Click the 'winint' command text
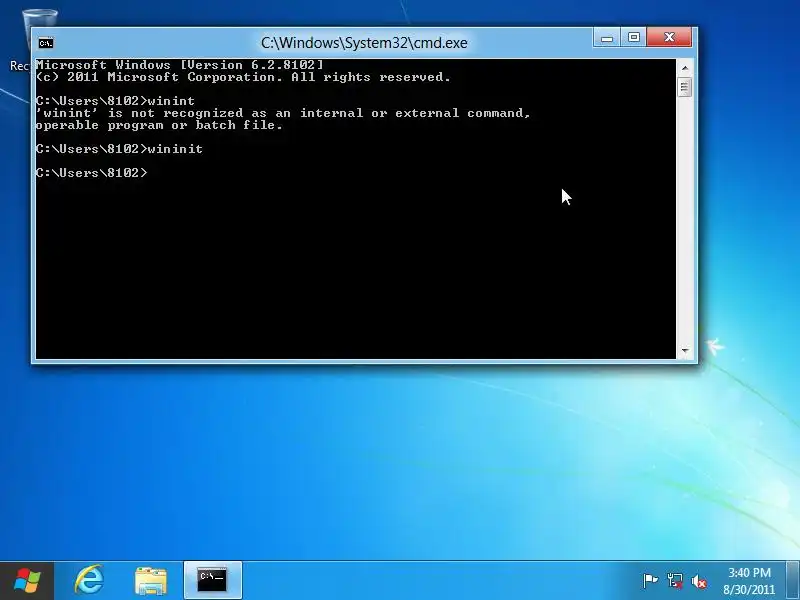This screenshot has height=600, width=800. pos(171,101)
